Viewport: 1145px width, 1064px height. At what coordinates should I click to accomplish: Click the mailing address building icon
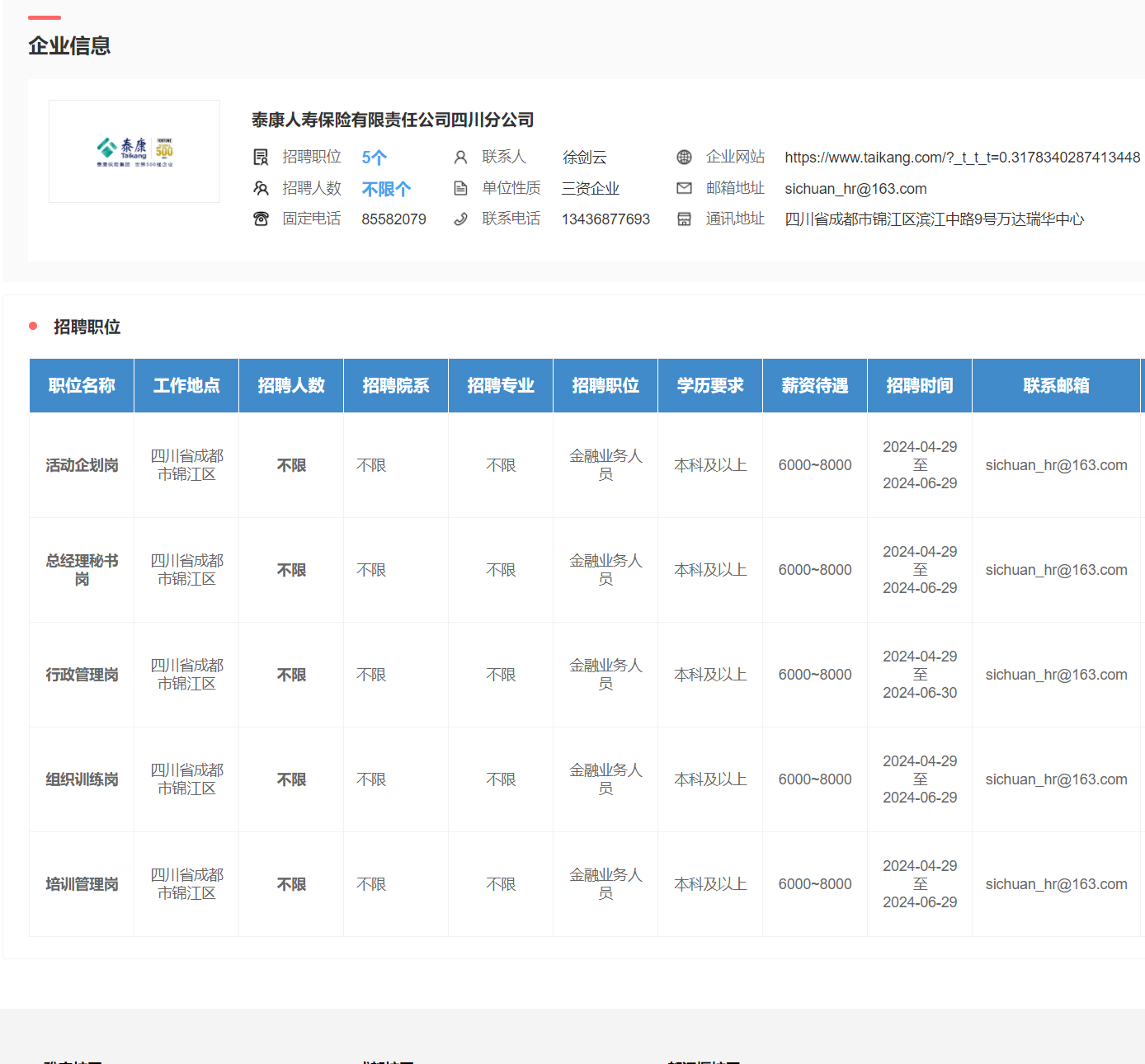coord(684,219)
